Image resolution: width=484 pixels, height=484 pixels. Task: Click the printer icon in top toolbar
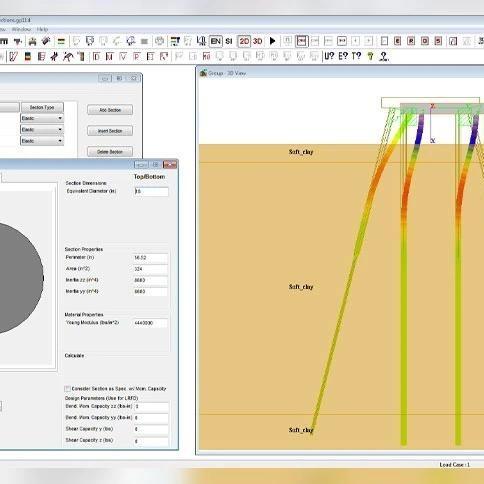pyautogui.click(x=32, y=41)
